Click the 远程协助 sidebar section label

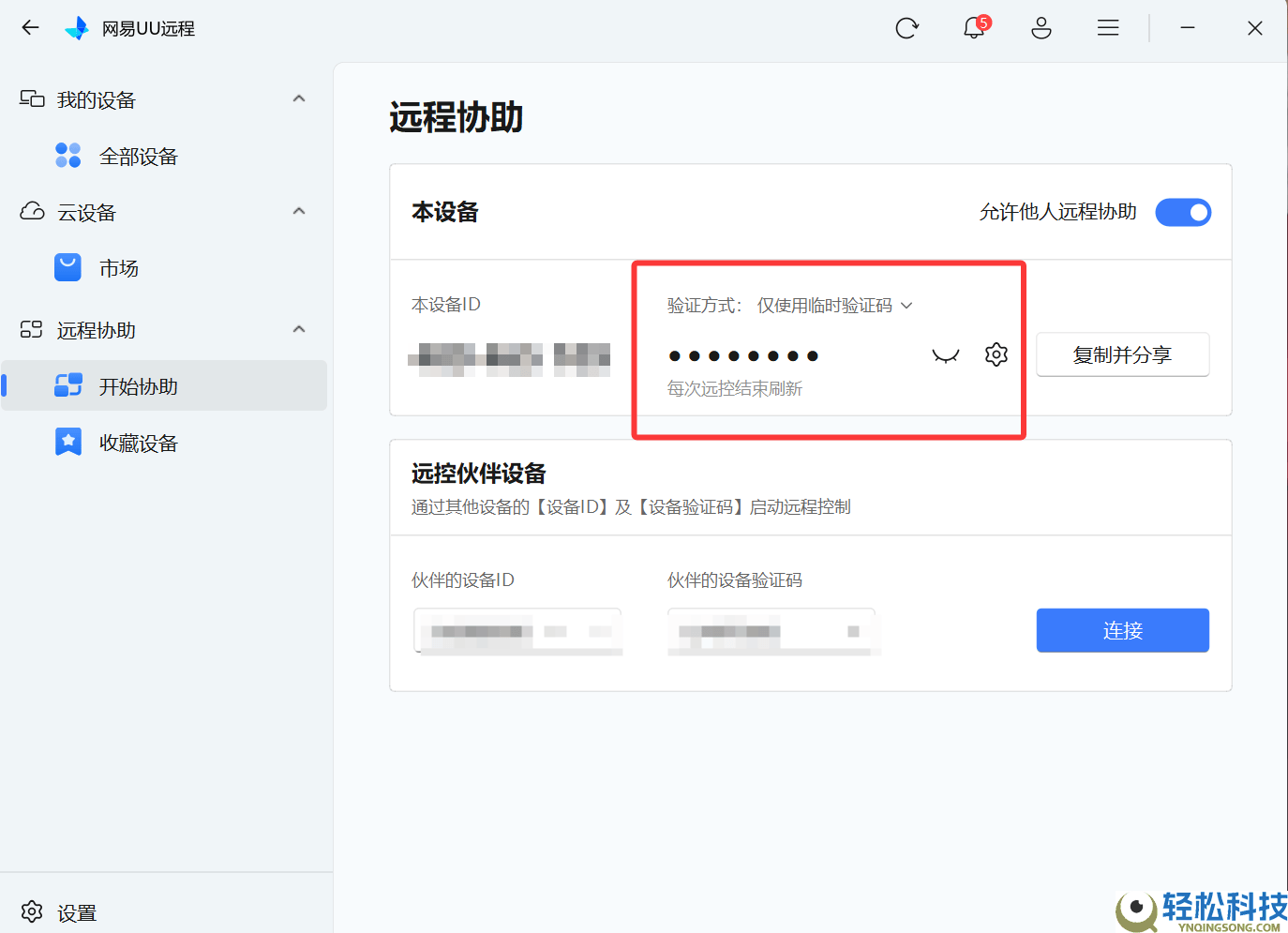[x=97, y=331]
